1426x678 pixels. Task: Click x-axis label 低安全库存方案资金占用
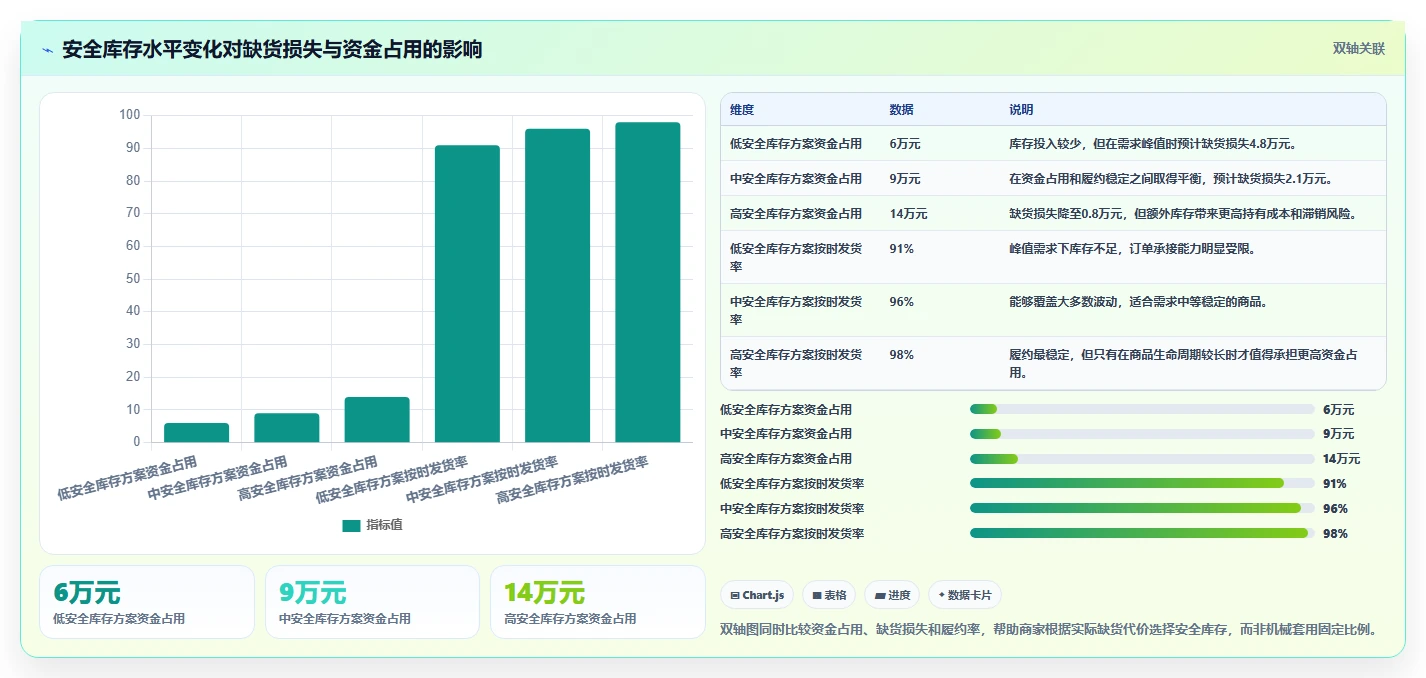(128, 478)
